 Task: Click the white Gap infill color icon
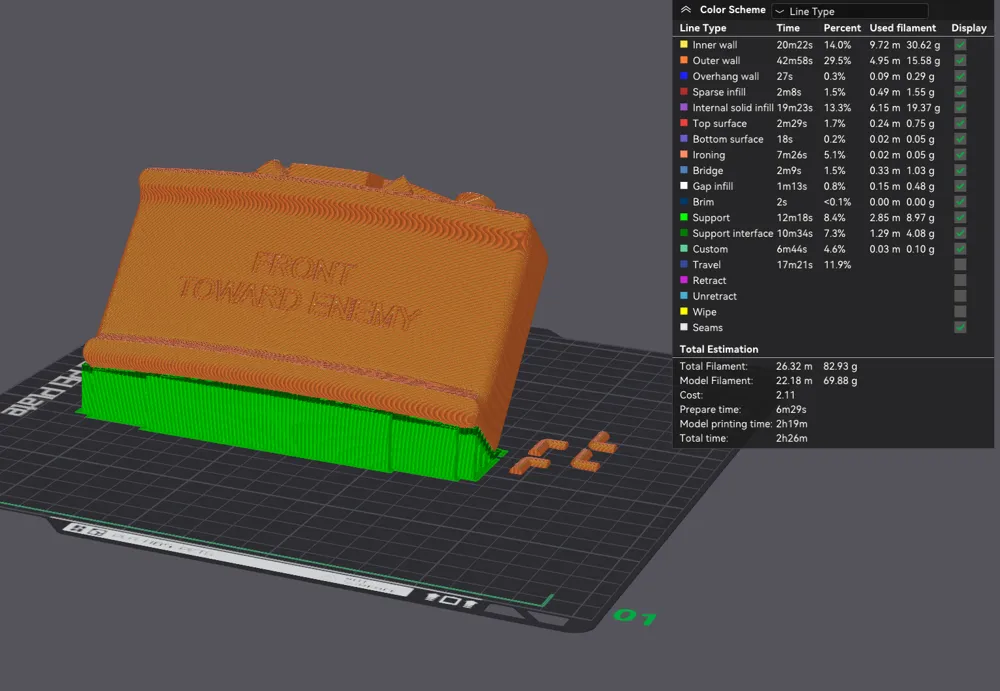point(684,186)
